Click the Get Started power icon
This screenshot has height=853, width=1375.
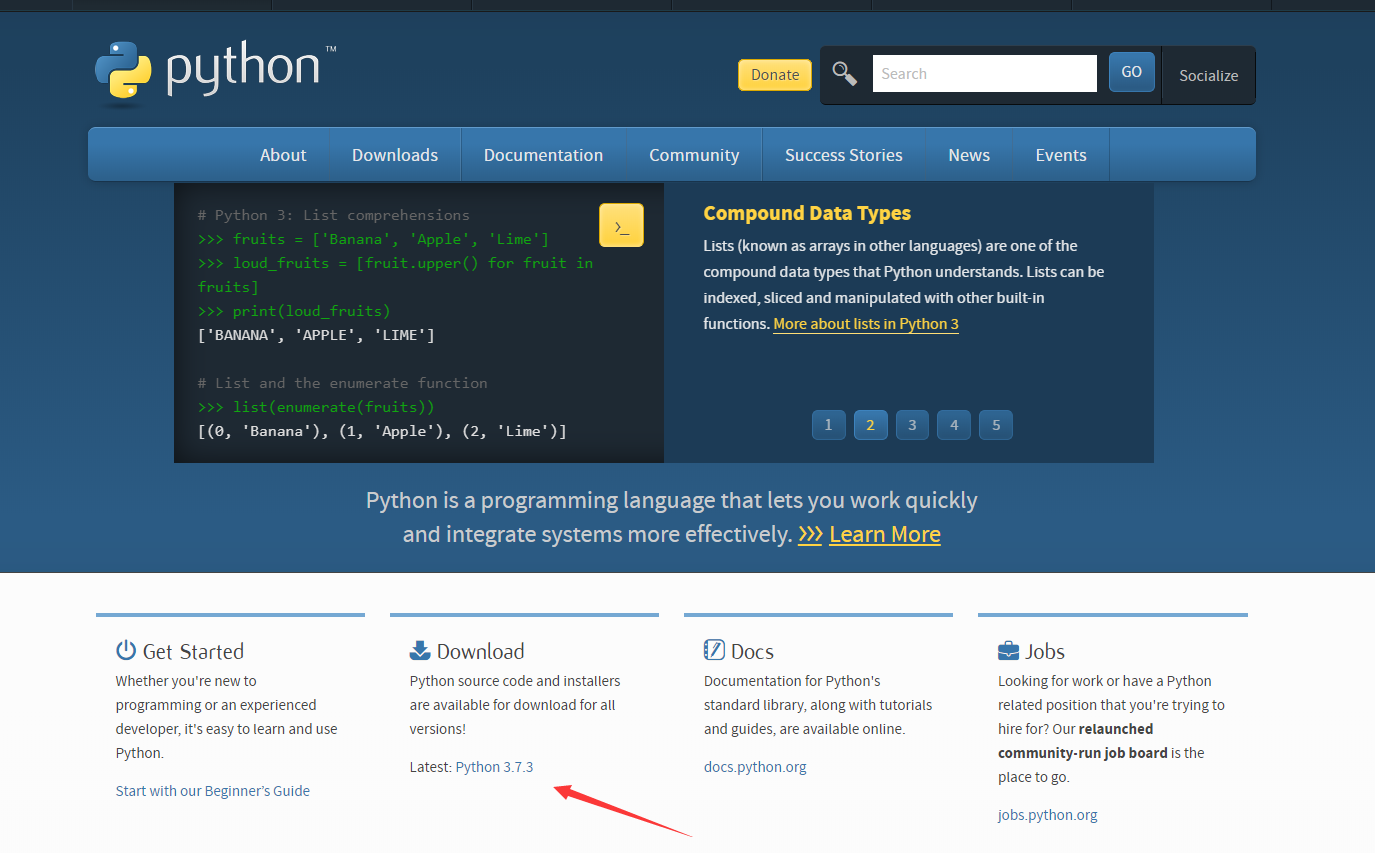pyautogui.click(x=126, y=651)
